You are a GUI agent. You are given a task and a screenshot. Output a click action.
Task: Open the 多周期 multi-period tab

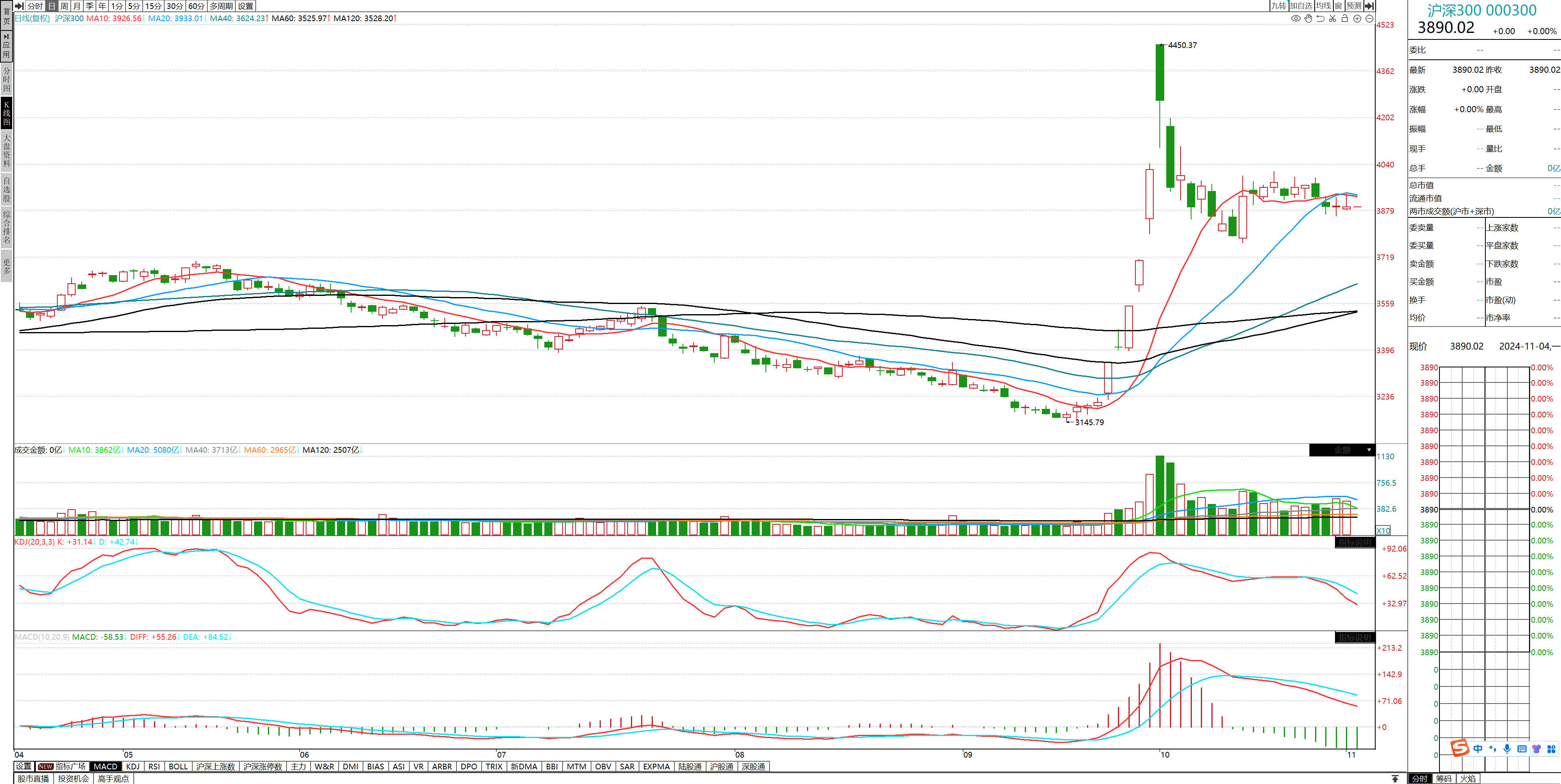click(221, 6)
